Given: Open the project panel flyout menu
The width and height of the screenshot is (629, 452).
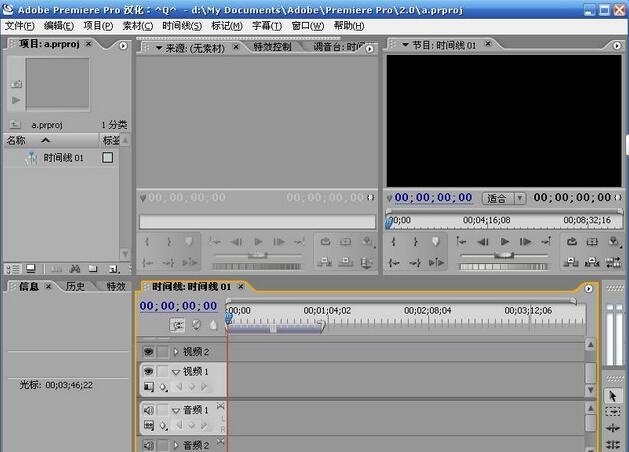Looking at the screenshot, I should coord(123,46).
